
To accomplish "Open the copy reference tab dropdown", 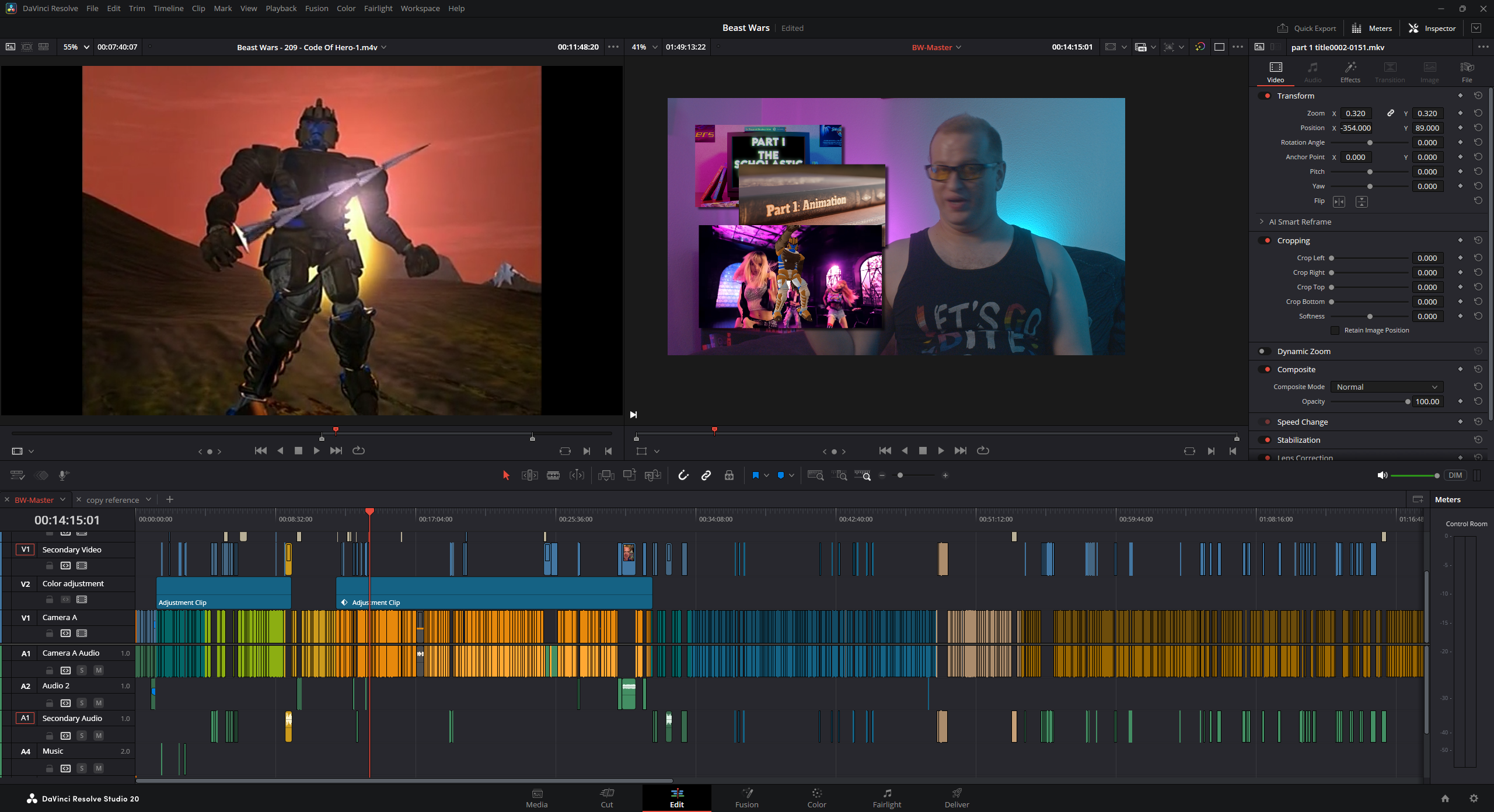I will (148, 499).
